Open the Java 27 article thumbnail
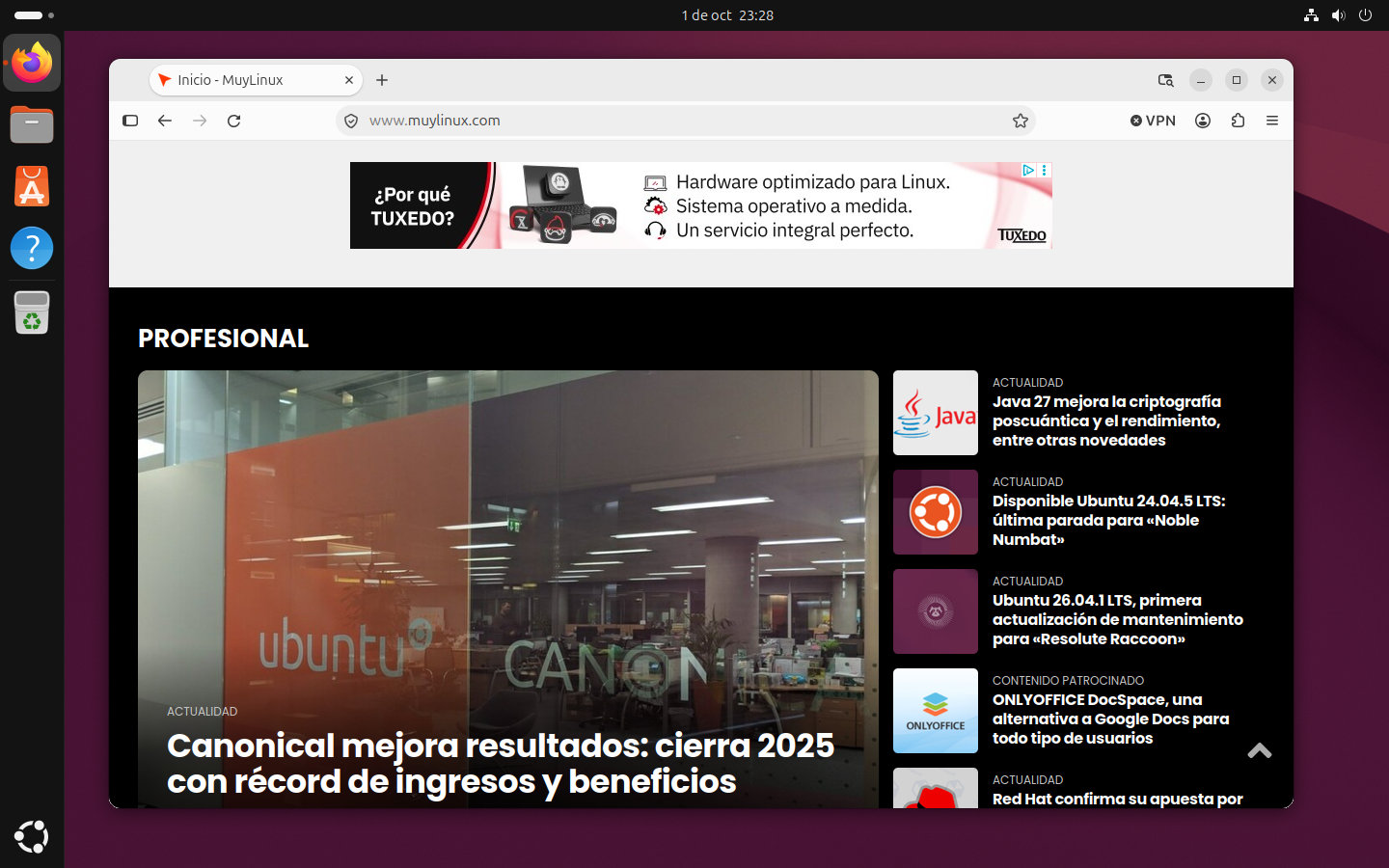Image resolution: width=1389 pixels, height=868 pixels. tap(936, 413)
